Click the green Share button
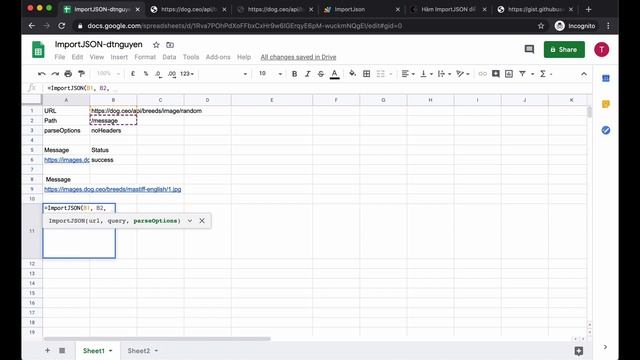 [x=564, y=49]
